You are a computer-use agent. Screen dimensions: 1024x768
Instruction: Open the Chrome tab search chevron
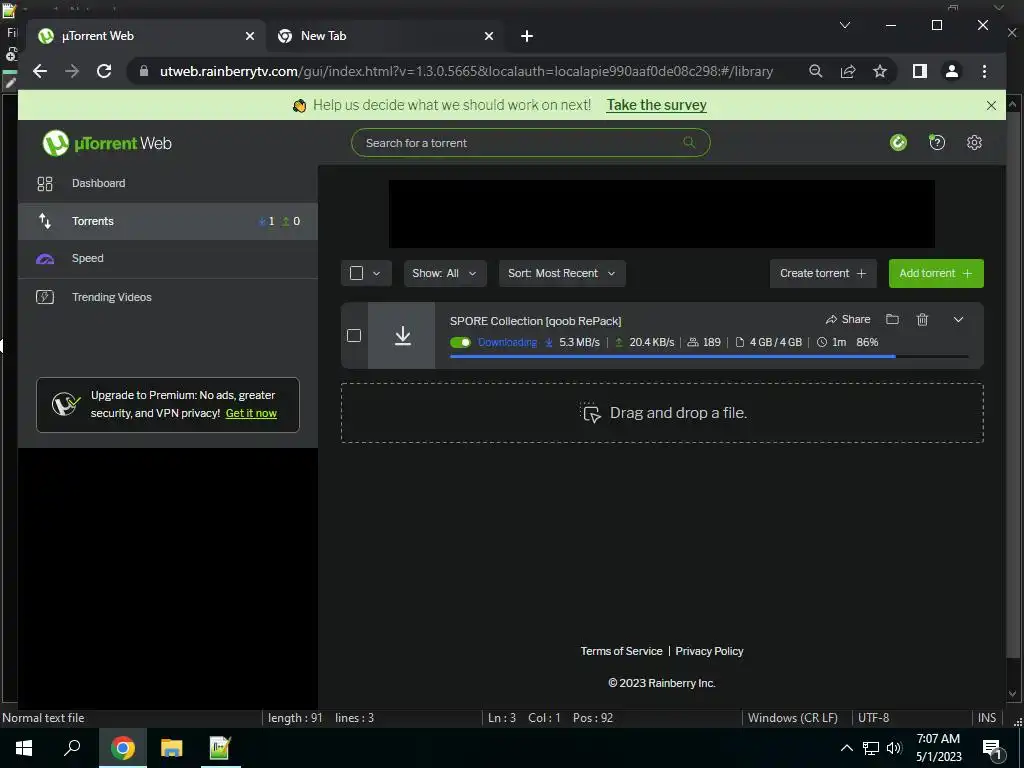pyautogui.click(x=844, y=25)
